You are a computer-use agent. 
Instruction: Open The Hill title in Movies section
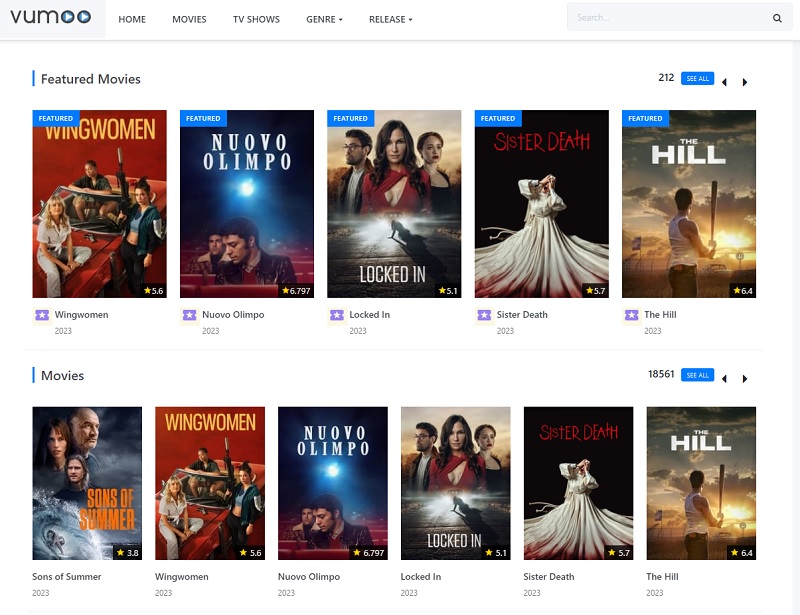pos(662,577)
